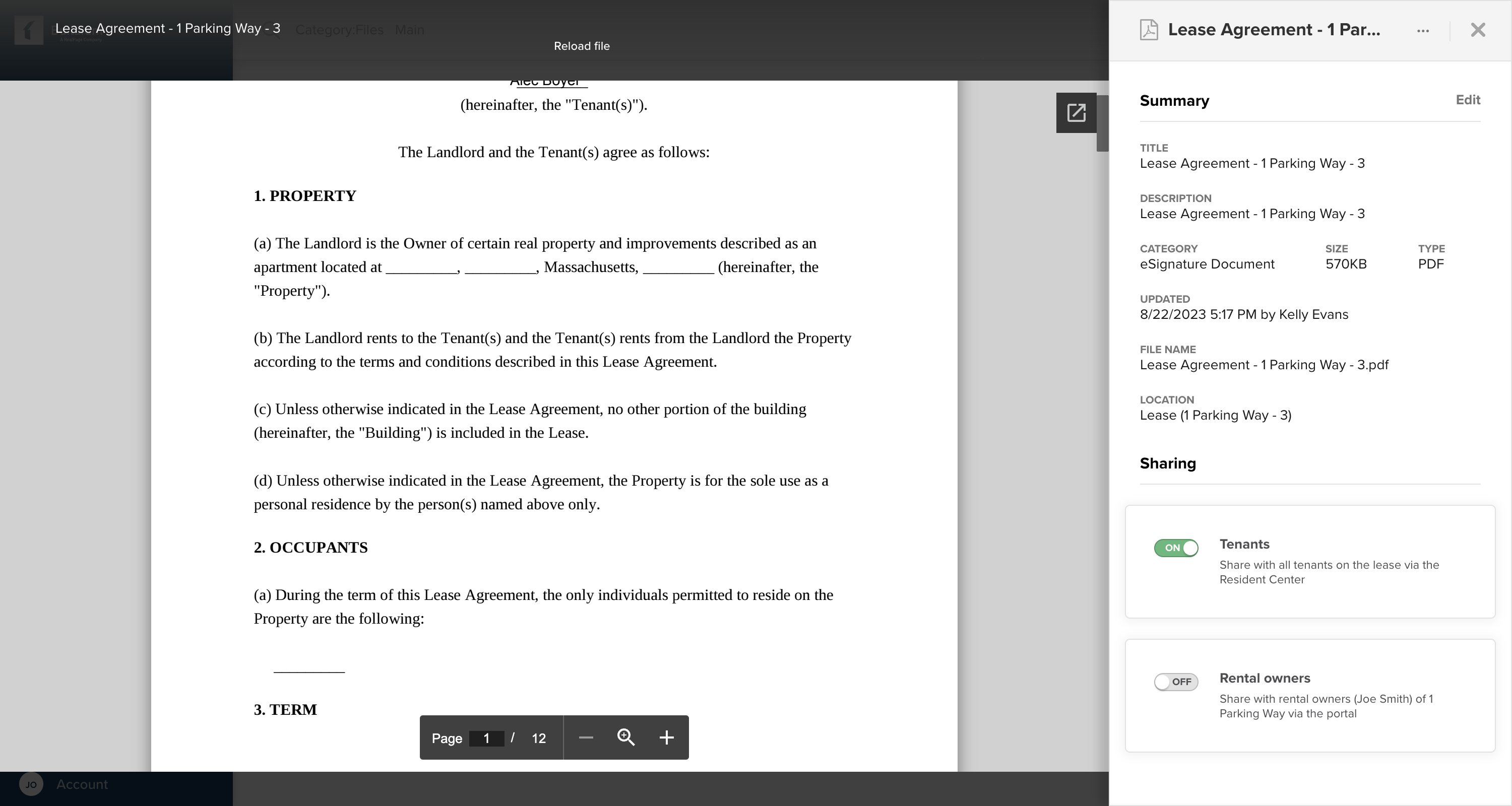This screenshot has height=806, width=1512.
Task: Click the Edit link in Summary
Action: coord(1467,100)
